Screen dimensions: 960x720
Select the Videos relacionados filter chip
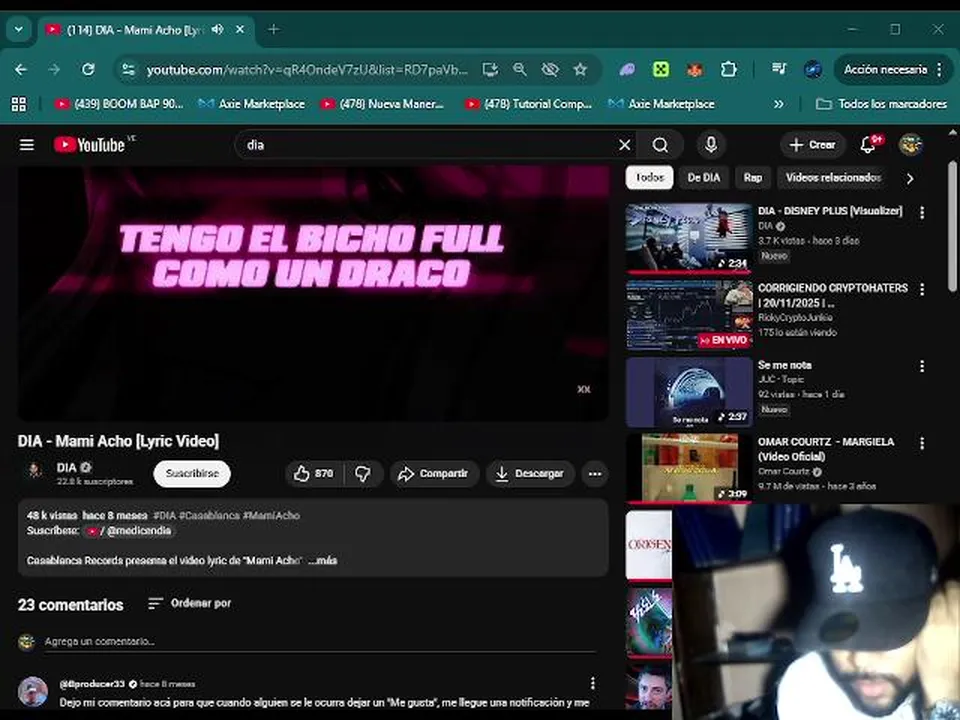click(x=833, y=178)
